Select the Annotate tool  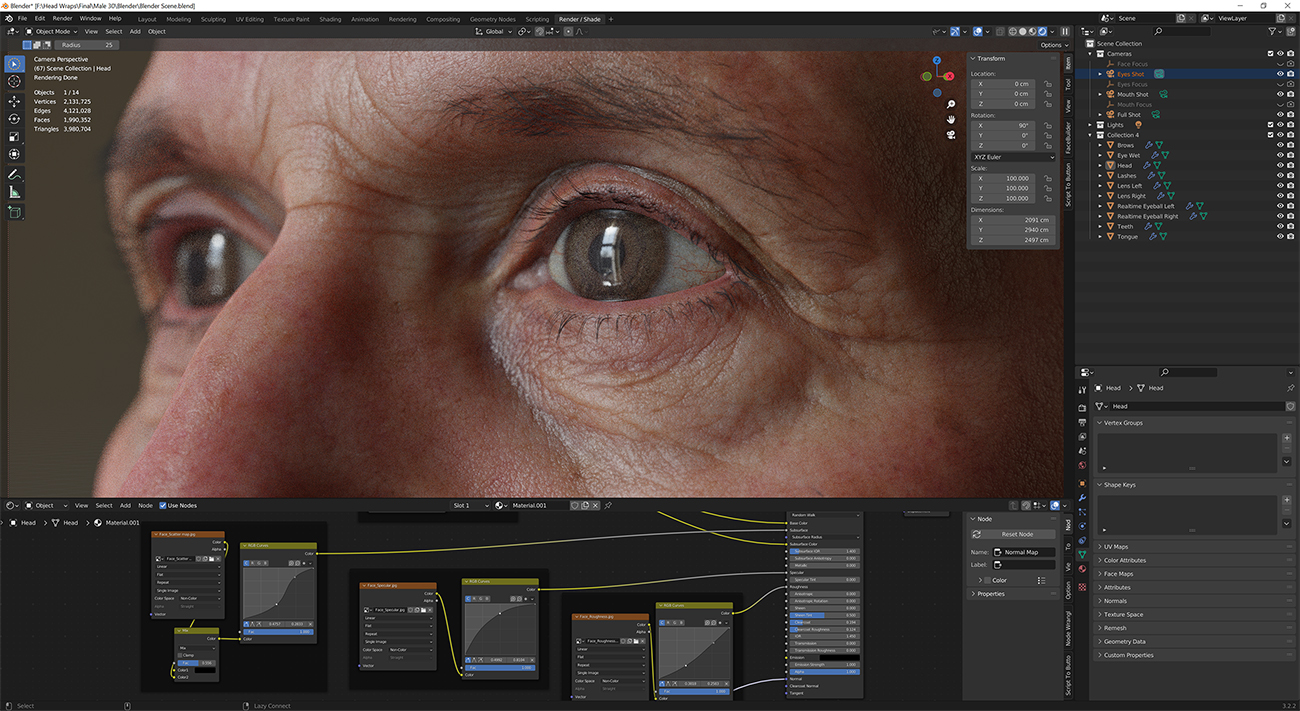(x=14, y=174)
